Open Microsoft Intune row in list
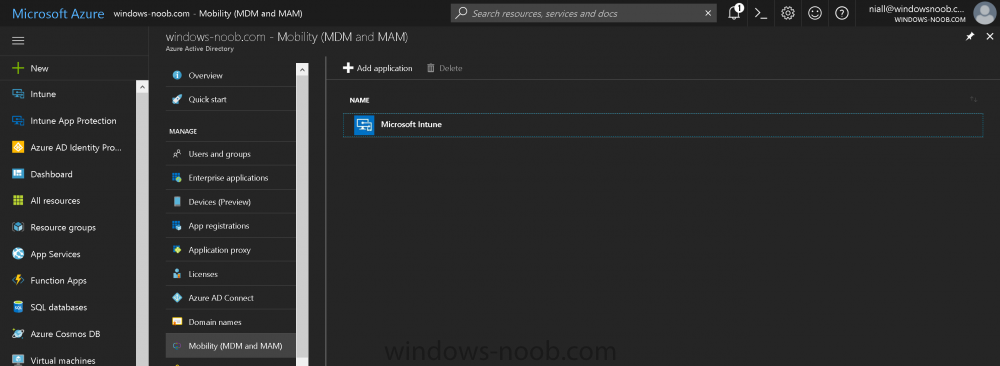Screen dimensions: 1000x366 pos(663,125)
